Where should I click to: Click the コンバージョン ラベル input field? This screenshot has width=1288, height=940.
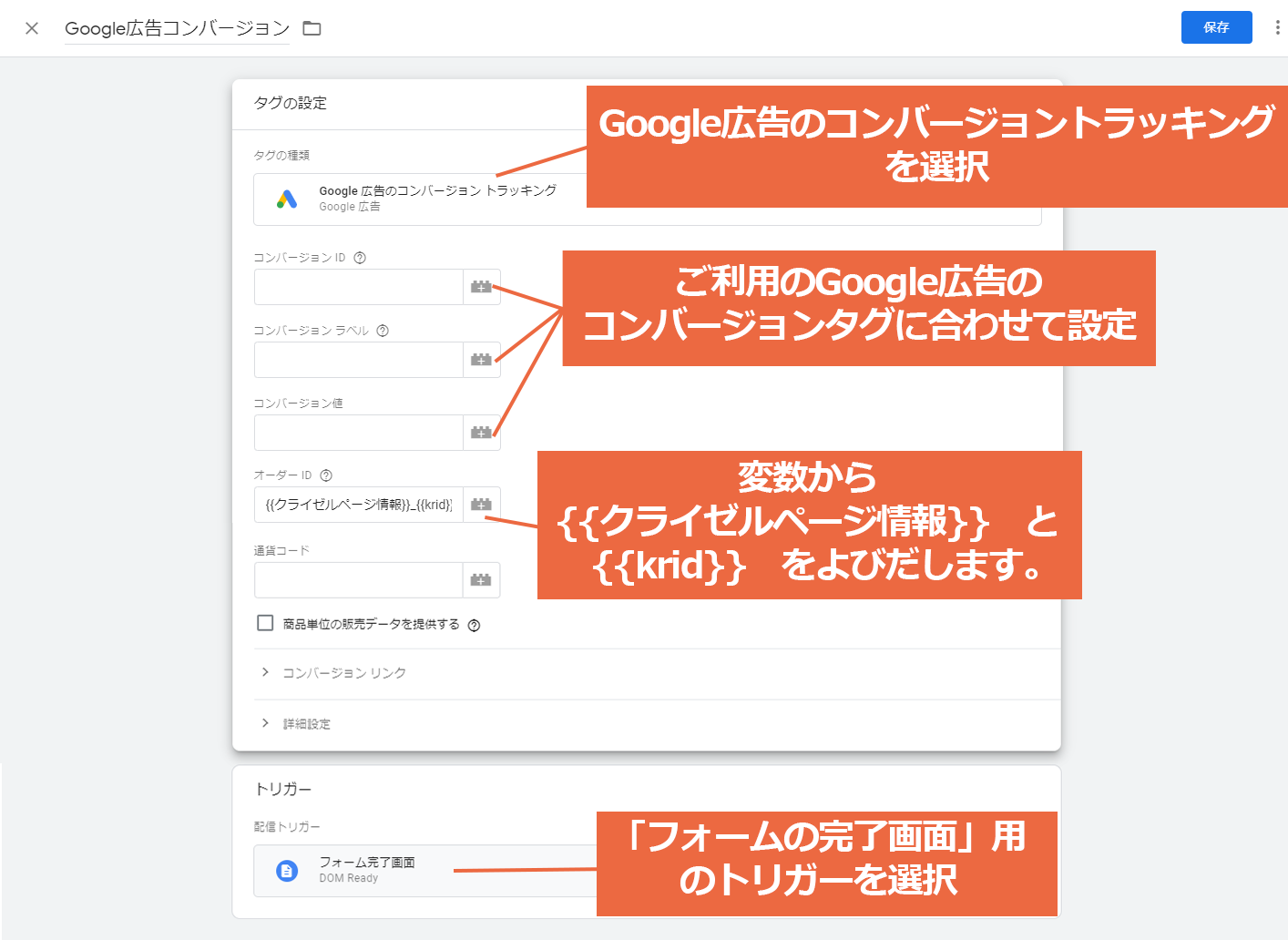coord(359,360)
